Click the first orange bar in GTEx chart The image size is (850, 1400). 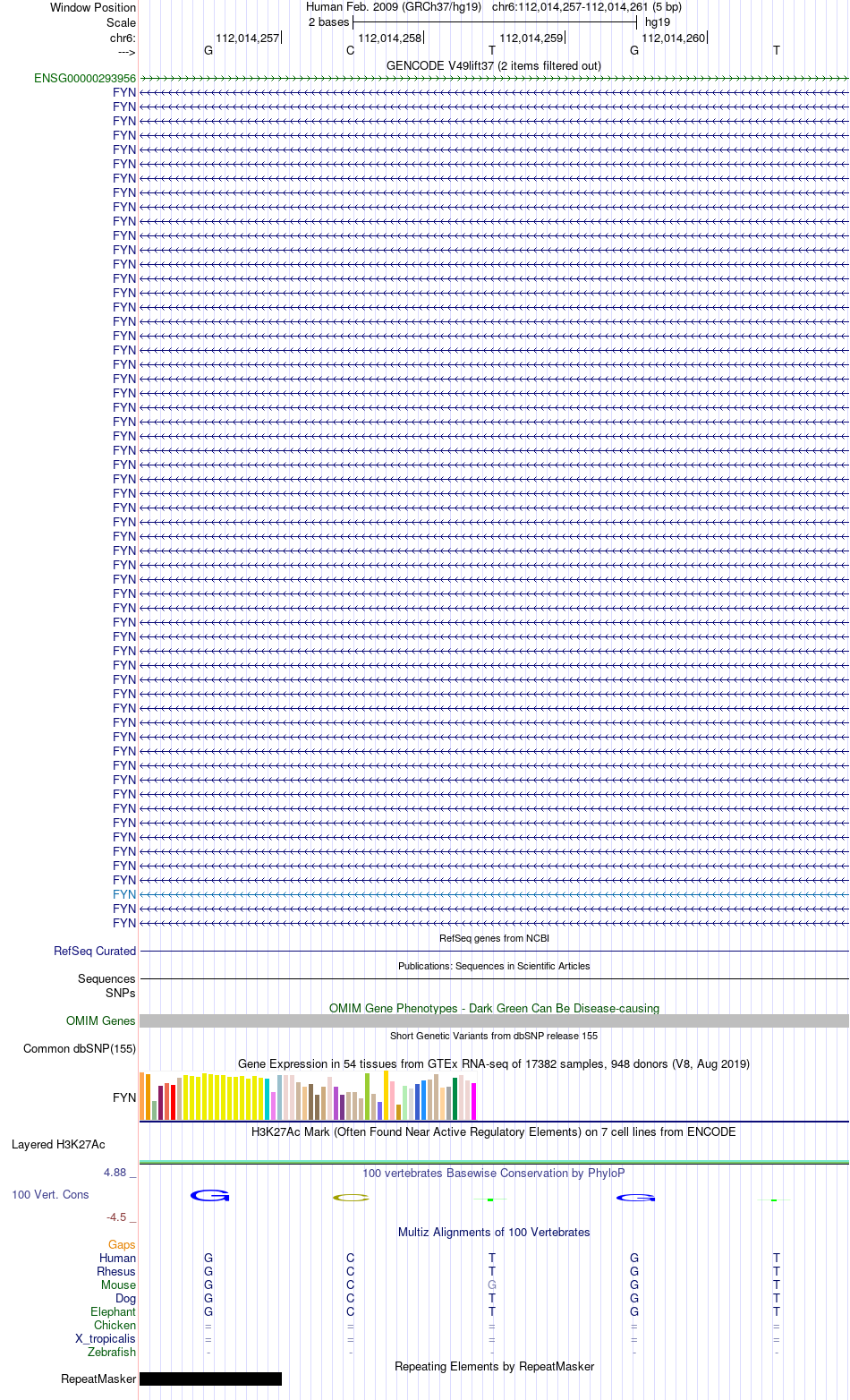click(142, 1096)
